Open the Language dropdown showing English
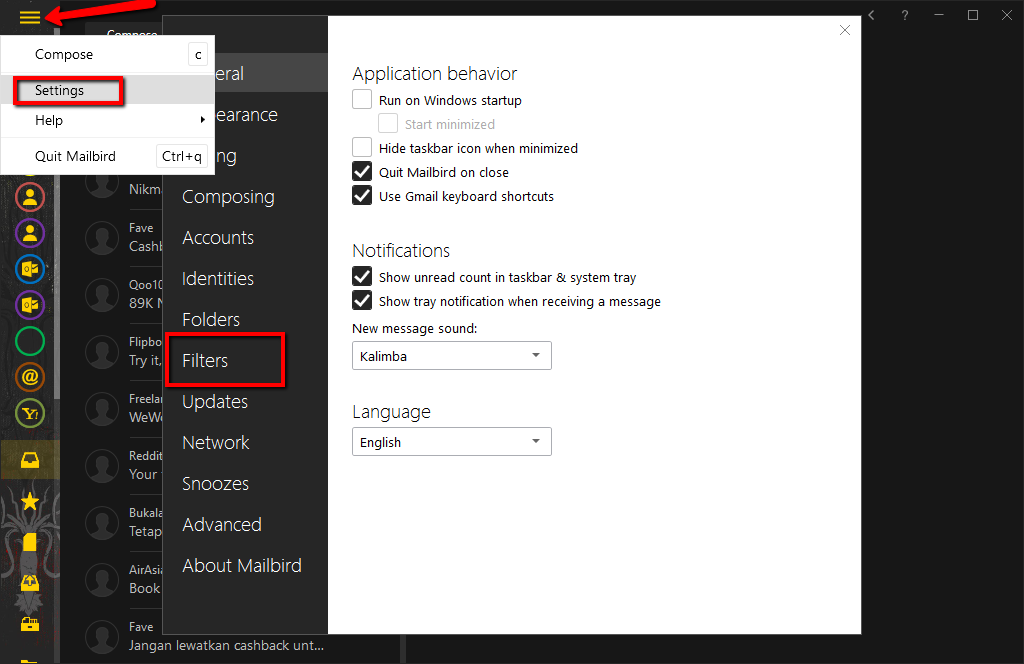Viewport: 1024px width, 664px height. [x=452, y=442]
